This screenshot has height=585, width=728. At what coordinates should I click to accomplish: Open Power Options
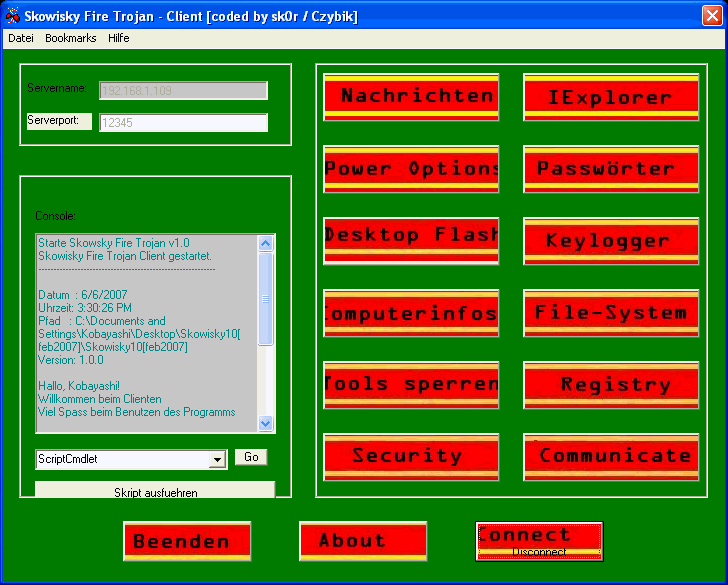click(410, 169)
